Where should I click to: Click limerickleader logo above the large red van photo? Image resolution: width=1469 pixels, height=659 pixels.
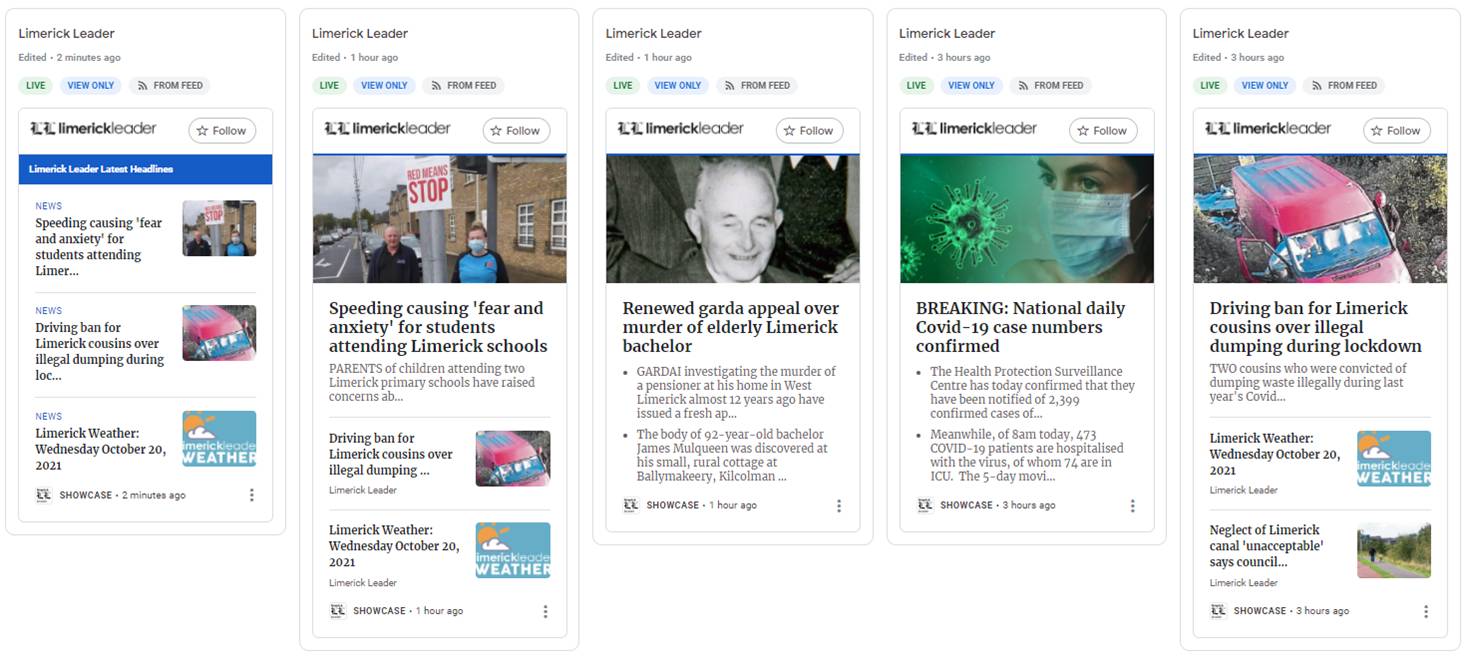pyautogui.click(x=1267, y=129)
